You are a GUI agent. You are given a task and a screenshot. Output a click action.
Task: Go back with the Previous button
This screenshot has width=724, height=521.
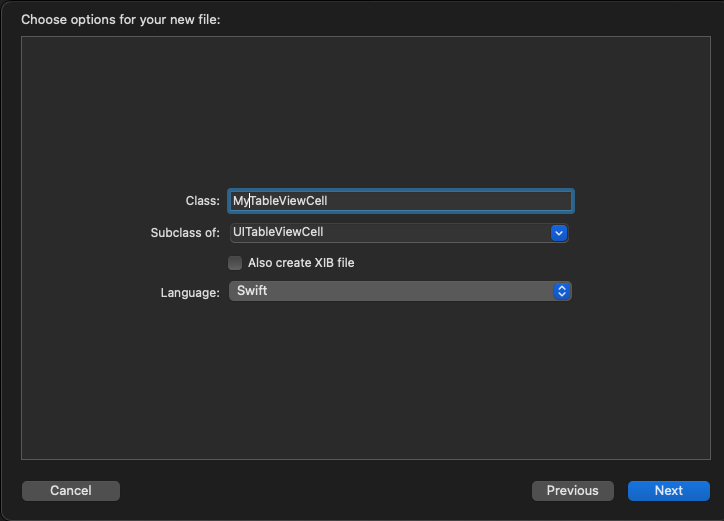573,491
